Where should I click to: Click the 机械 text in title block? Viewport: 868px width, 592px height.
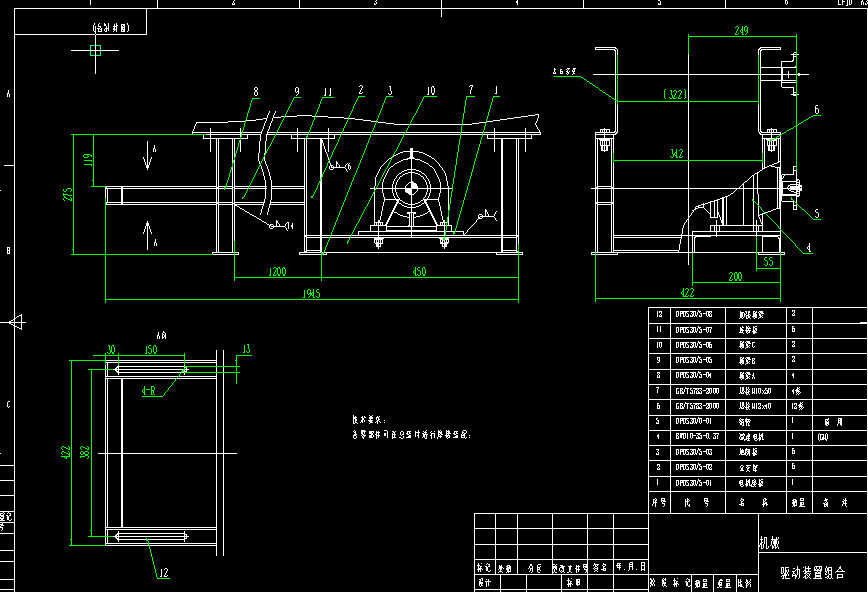click(769, 543)
